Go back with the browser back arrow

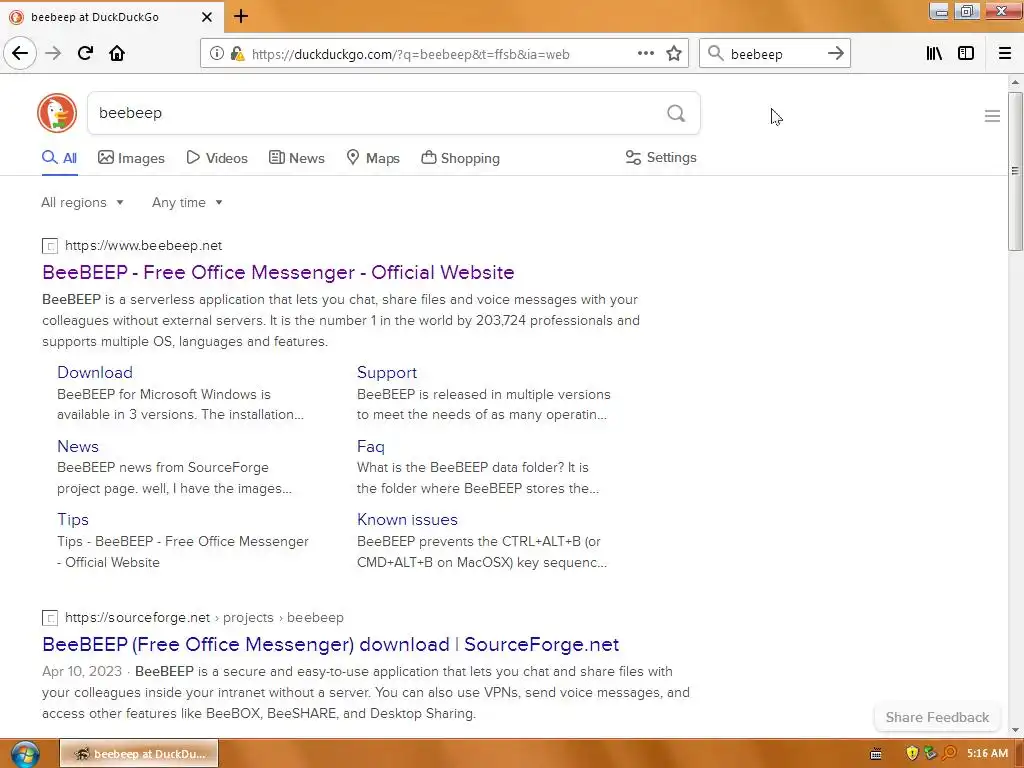(x=20, y=54)
